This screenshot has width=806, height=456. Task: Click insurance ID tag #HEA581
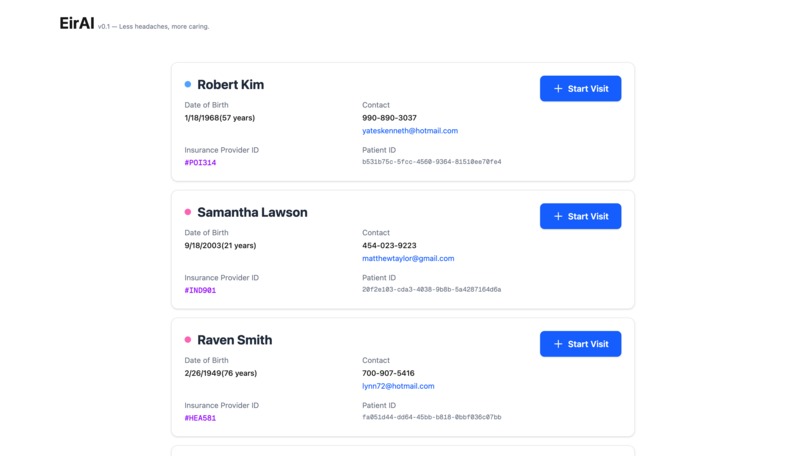[200, 418]
